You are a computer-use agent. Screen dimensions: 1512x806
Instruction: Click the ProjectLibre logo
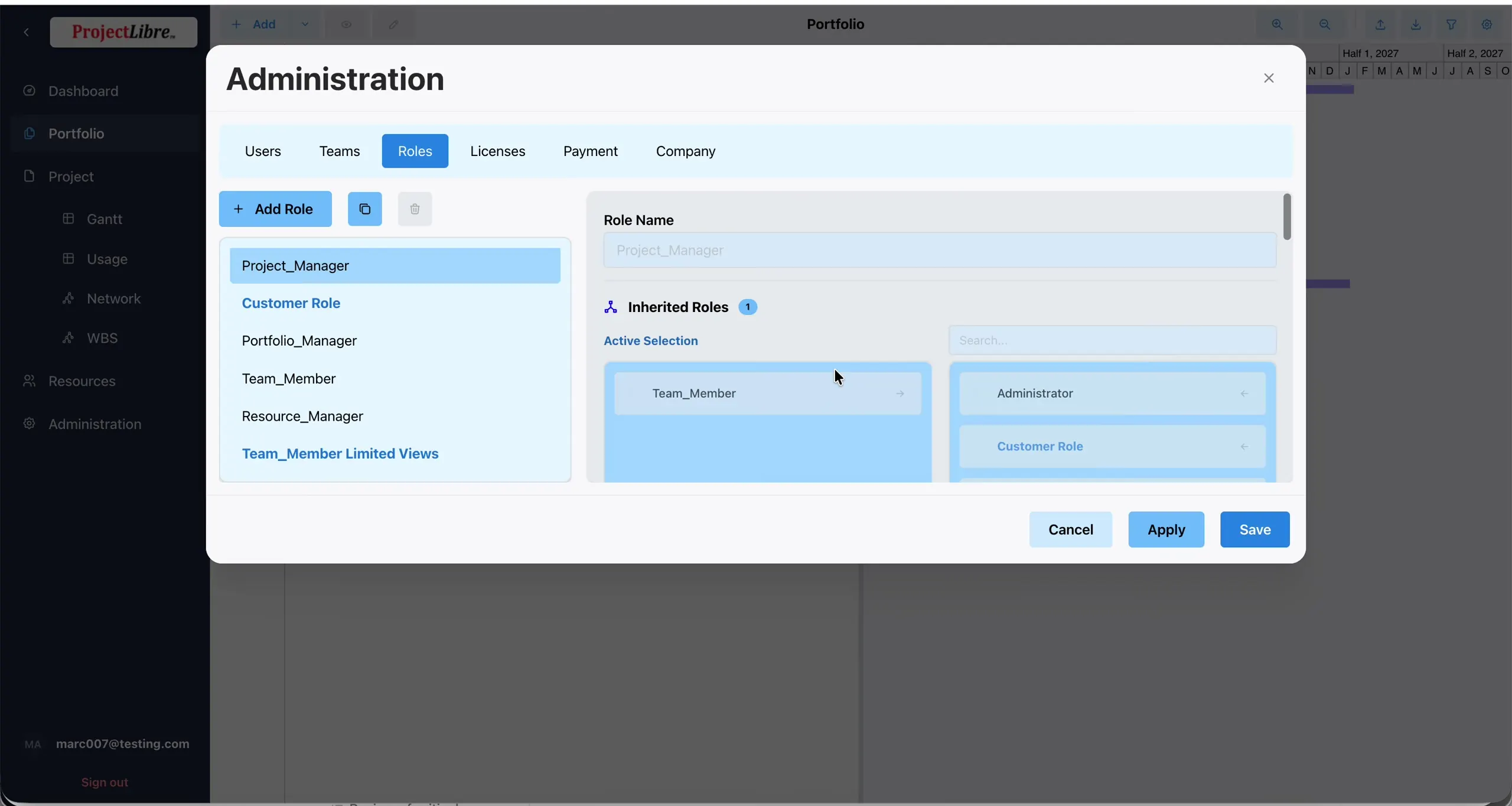click(123, 32)
